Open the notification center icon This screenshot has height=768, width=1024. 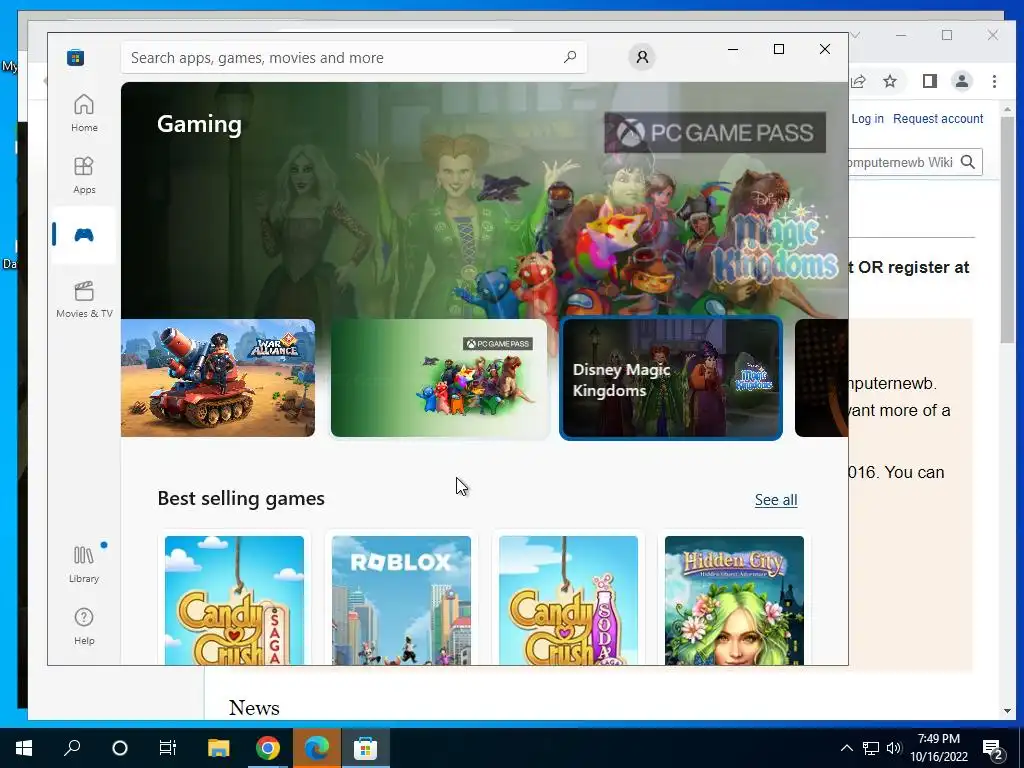pos(993,749)
